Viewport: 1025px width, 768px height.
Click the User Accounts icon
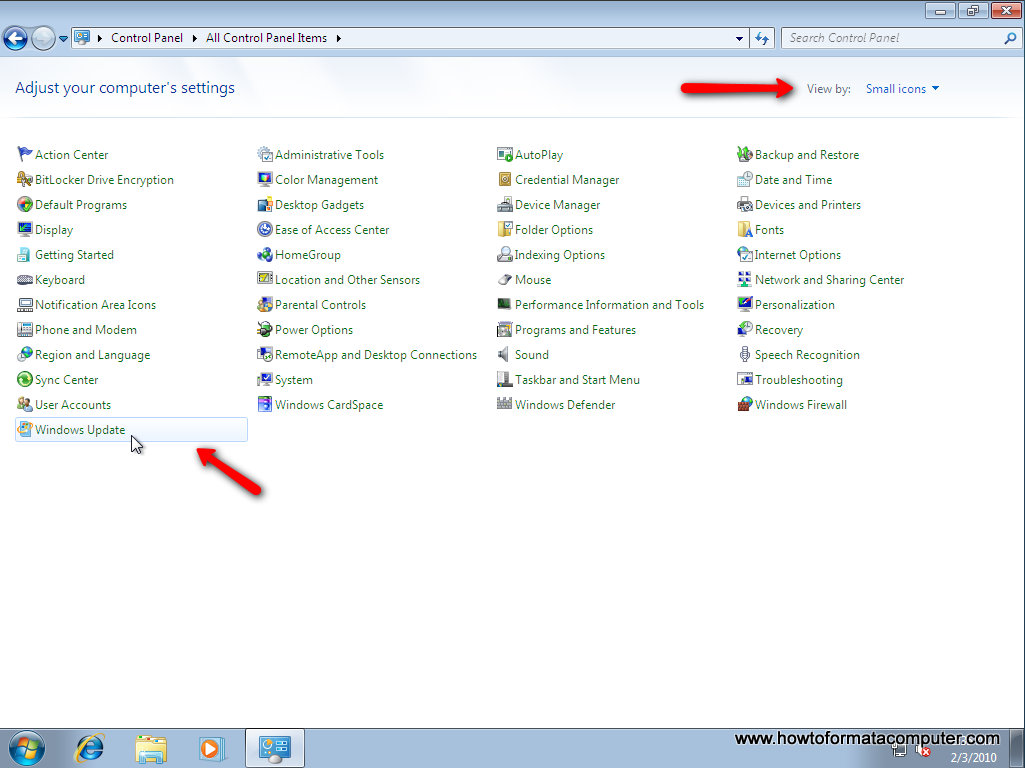pyautogui.click(x=25, y=405)
